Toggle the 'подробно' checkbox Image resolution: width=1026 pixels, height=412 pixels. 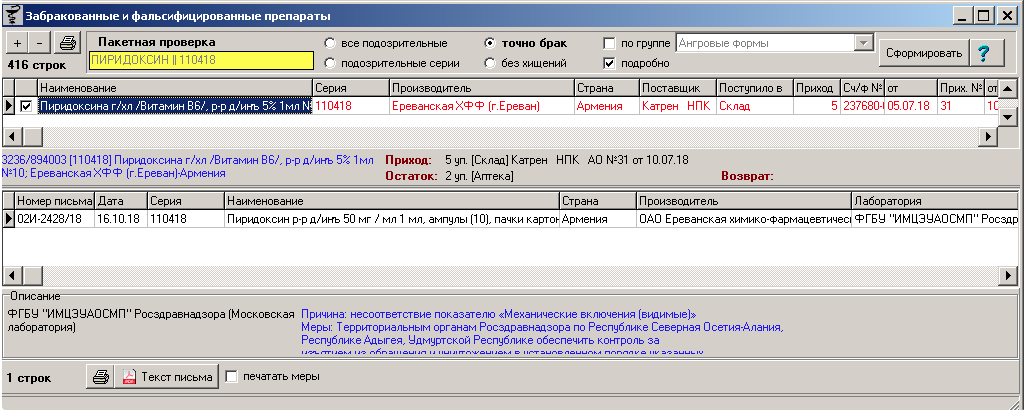(609, 63)
